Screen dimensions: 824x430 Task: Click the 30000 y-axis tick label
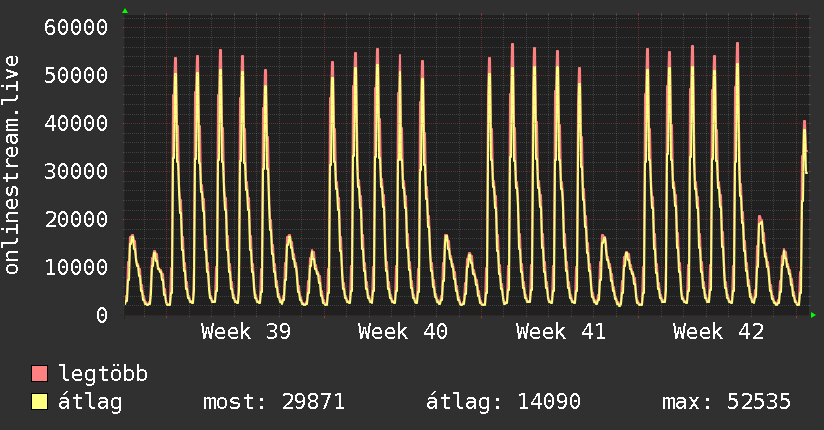click(x=76, y=171)
